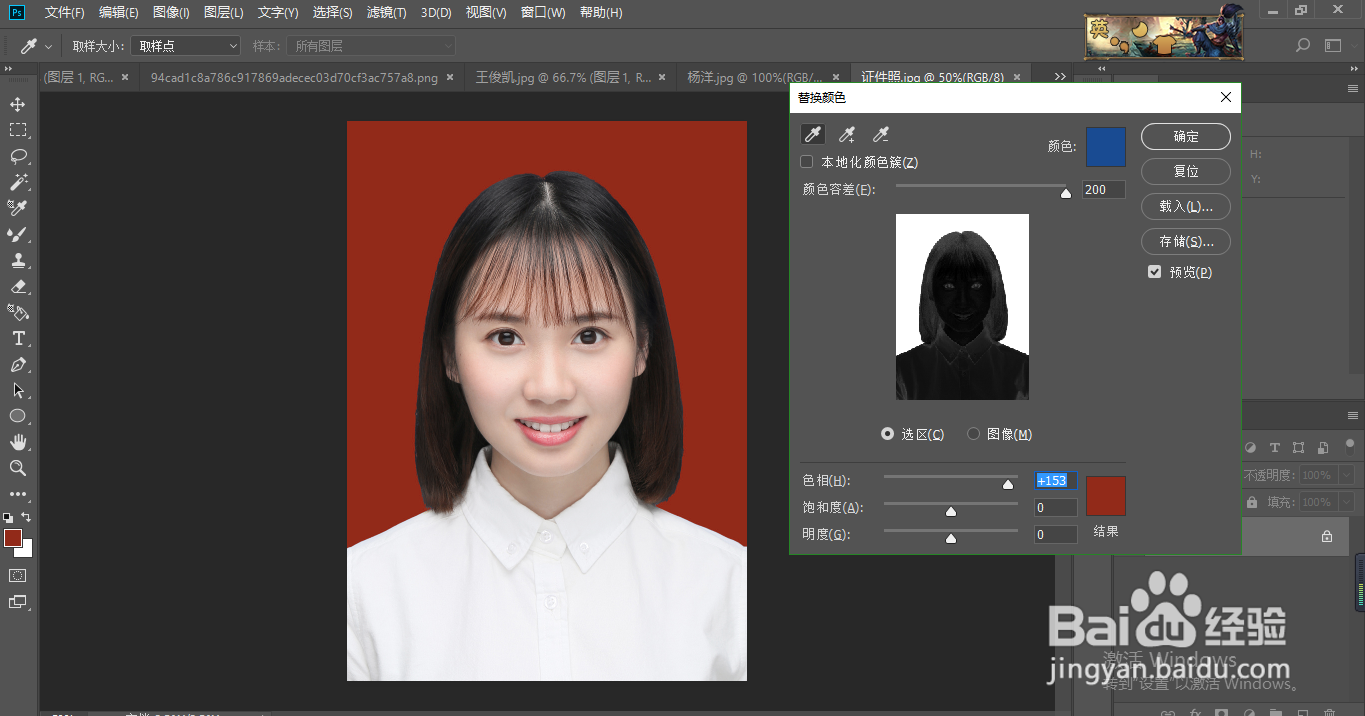Open the 样本 所有图层 dropdown
This screenshot has width=1365, height=716.
click(x=370, y=45)
